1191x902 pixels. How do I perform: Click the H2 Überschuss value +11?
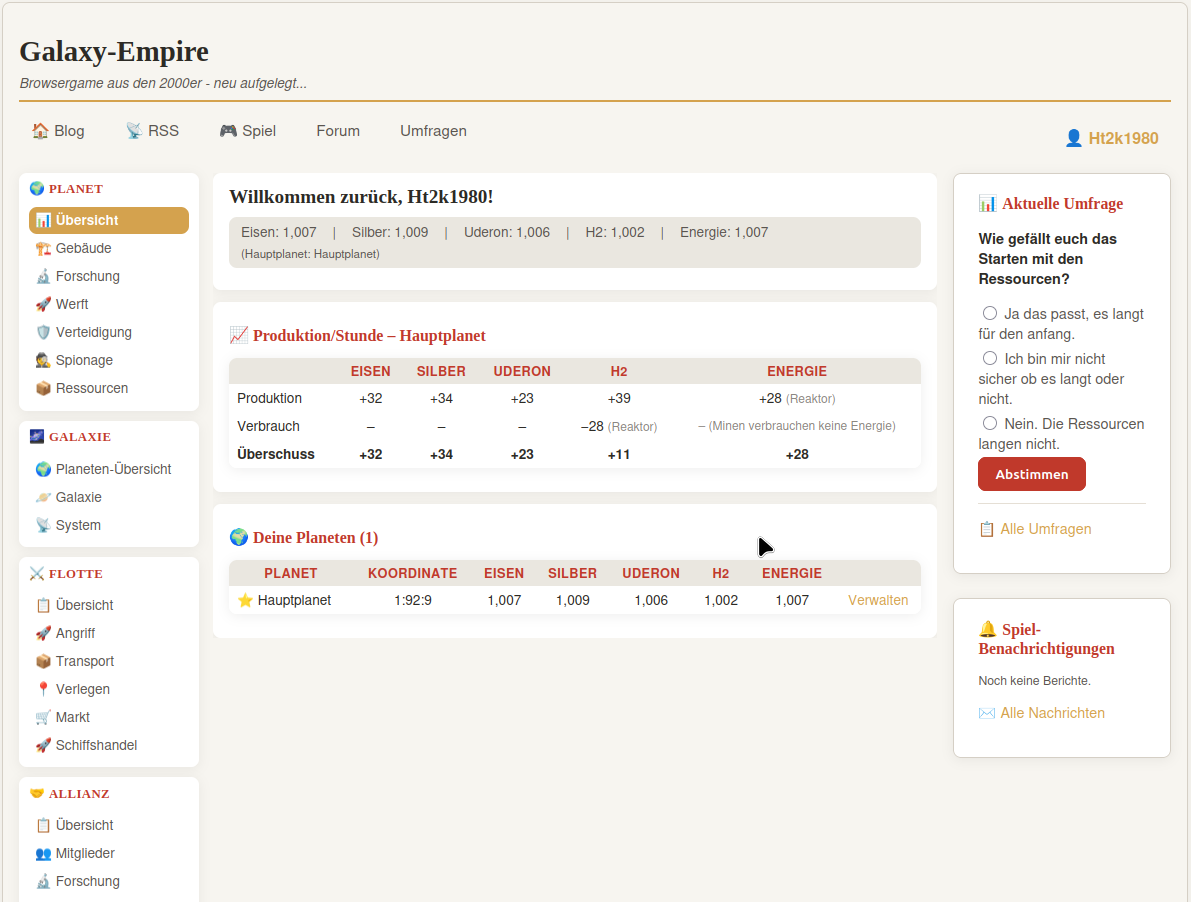[x=618, y=455]
